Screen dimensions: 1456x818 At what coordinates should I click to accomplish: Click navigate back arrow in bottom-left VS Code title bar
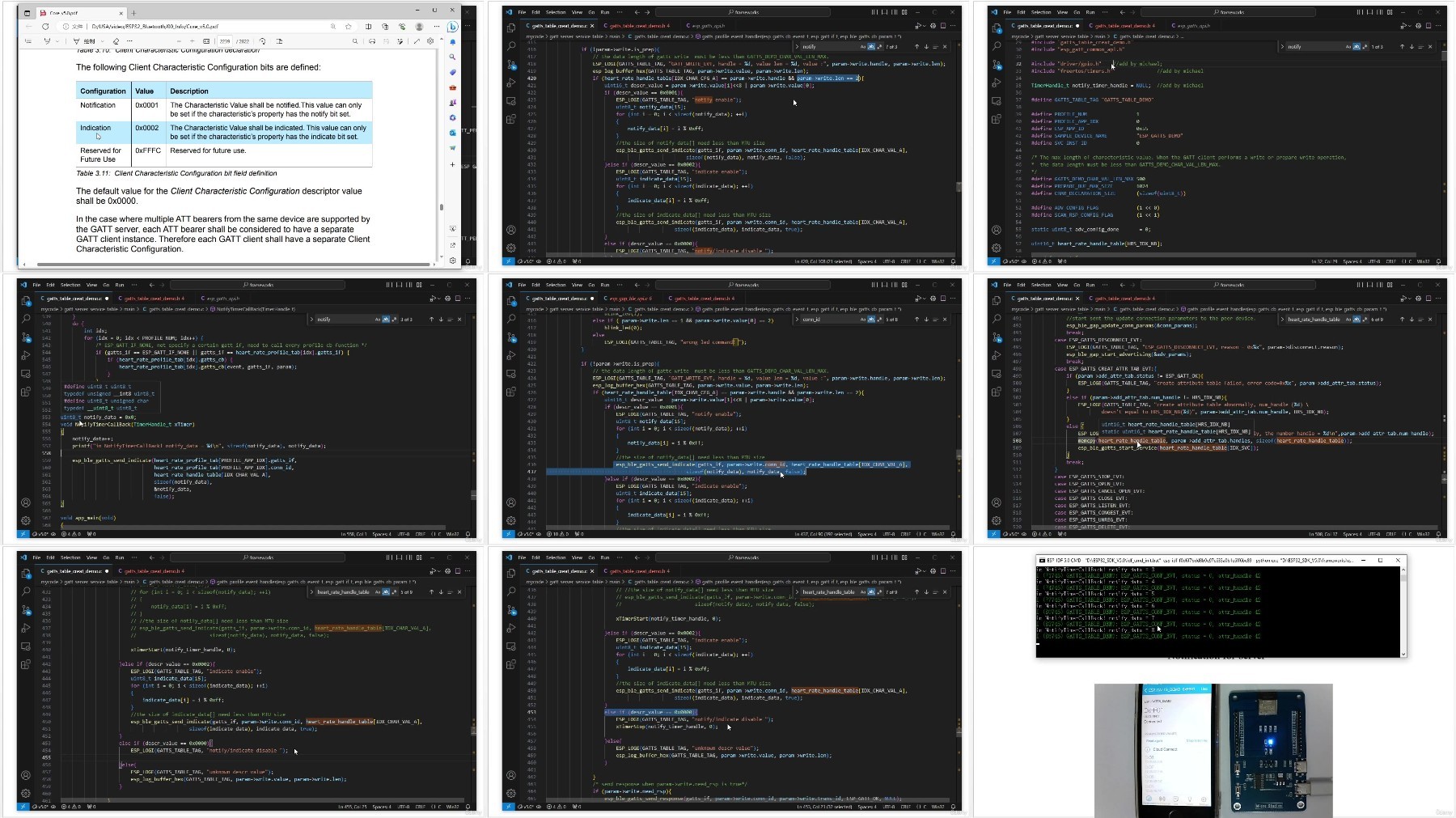click(151, 557)
